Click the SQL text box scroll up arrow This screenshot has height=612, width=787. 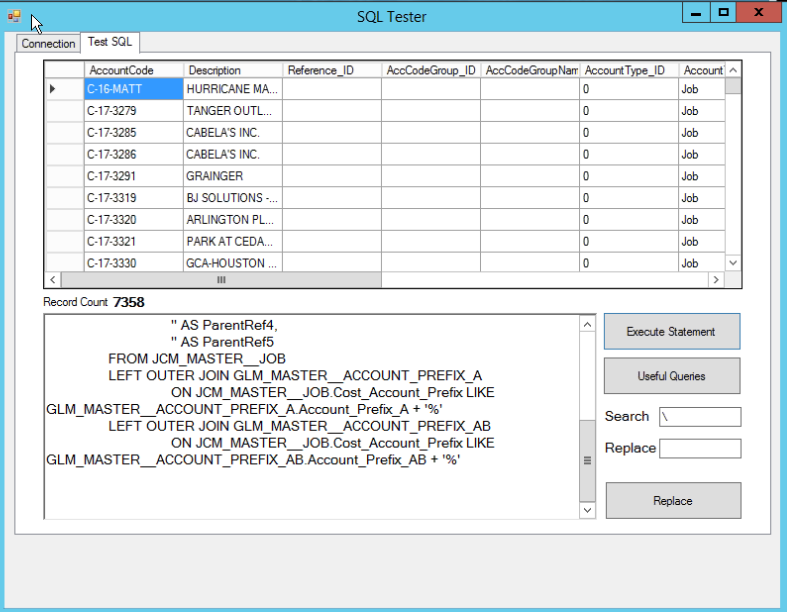tap(587, 325)
